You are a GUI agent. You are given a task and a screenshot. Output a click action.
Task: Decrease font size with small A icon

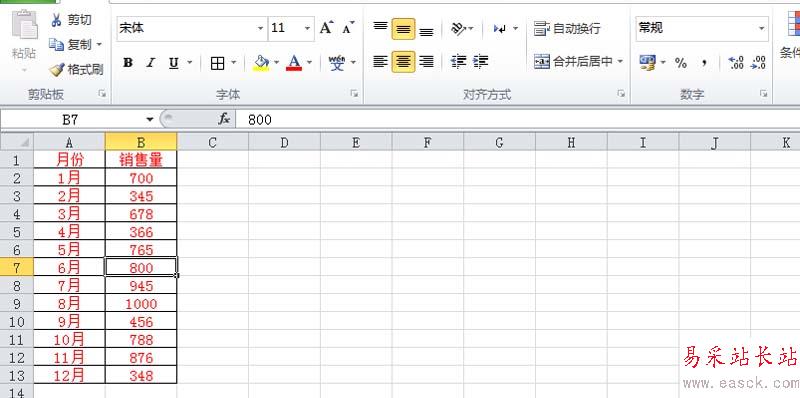click(348, 28)
